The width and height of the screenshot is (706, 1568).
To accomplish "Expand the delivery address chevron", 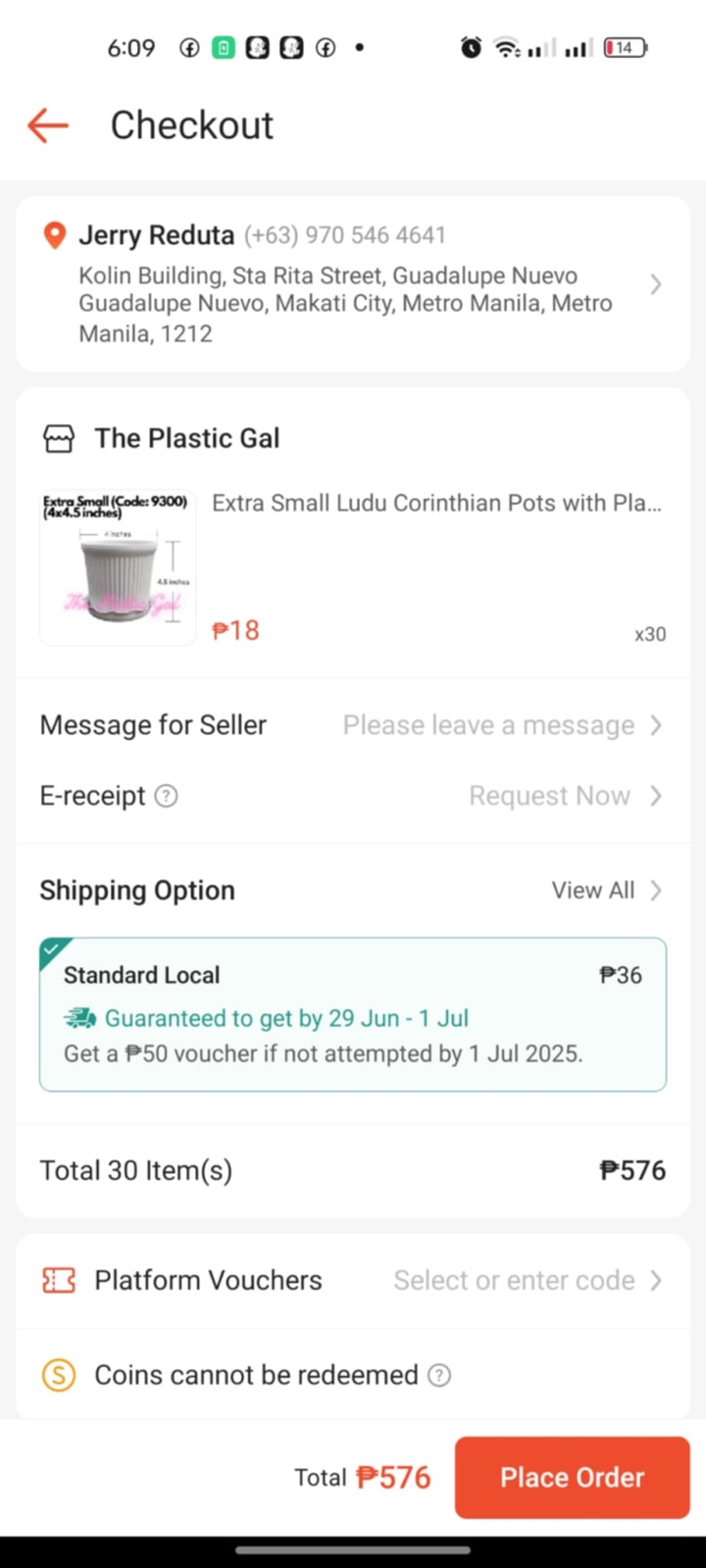I will [x=656, y=284].
